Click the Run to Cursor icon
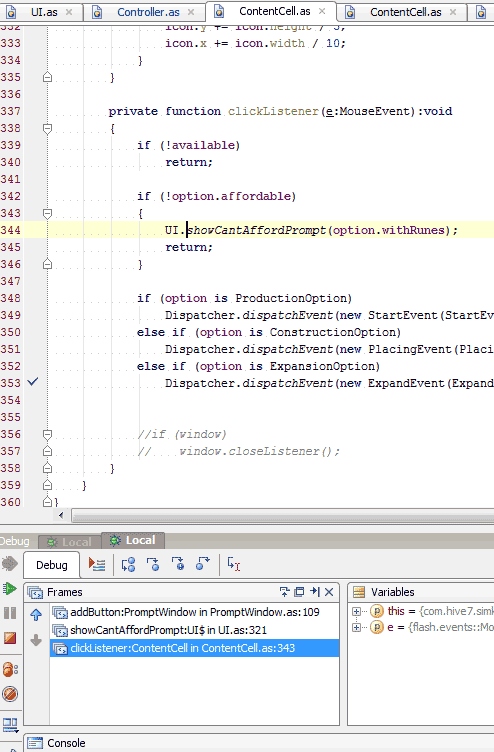 (x=234, y=564)
